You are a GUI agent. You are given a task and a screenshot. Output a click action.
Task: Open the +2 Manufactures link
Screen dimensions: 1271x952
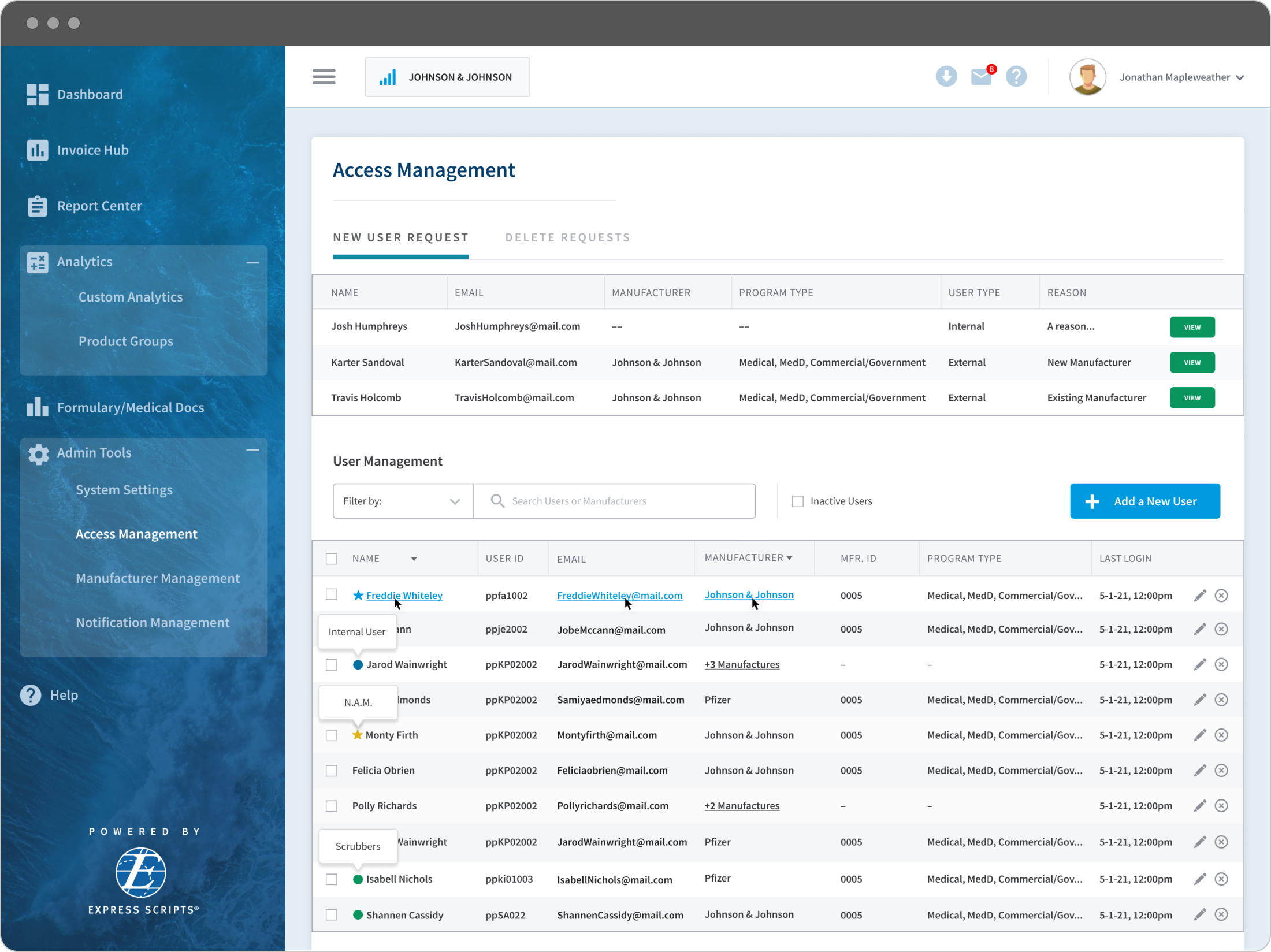(x=742, y=806)
